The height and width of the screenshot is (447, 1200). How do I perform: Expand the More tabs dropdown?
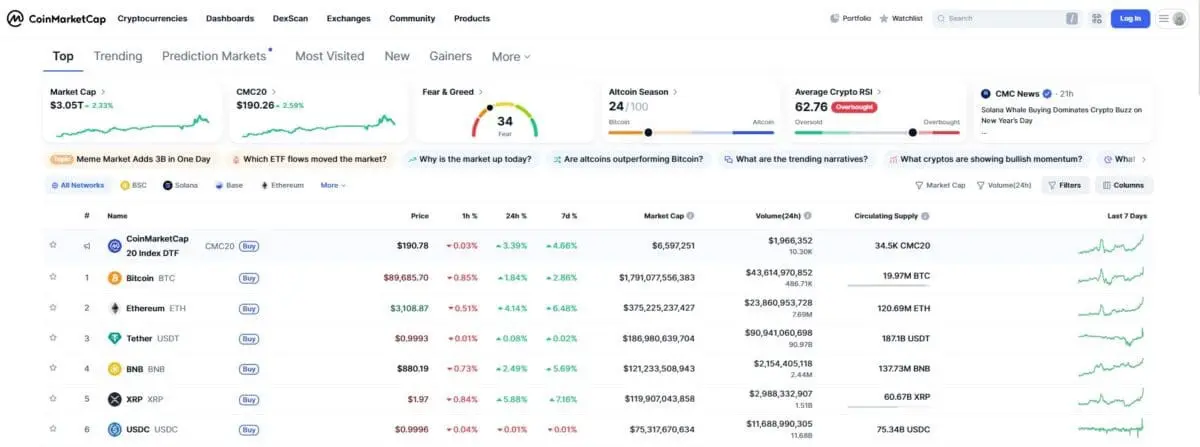511,57
